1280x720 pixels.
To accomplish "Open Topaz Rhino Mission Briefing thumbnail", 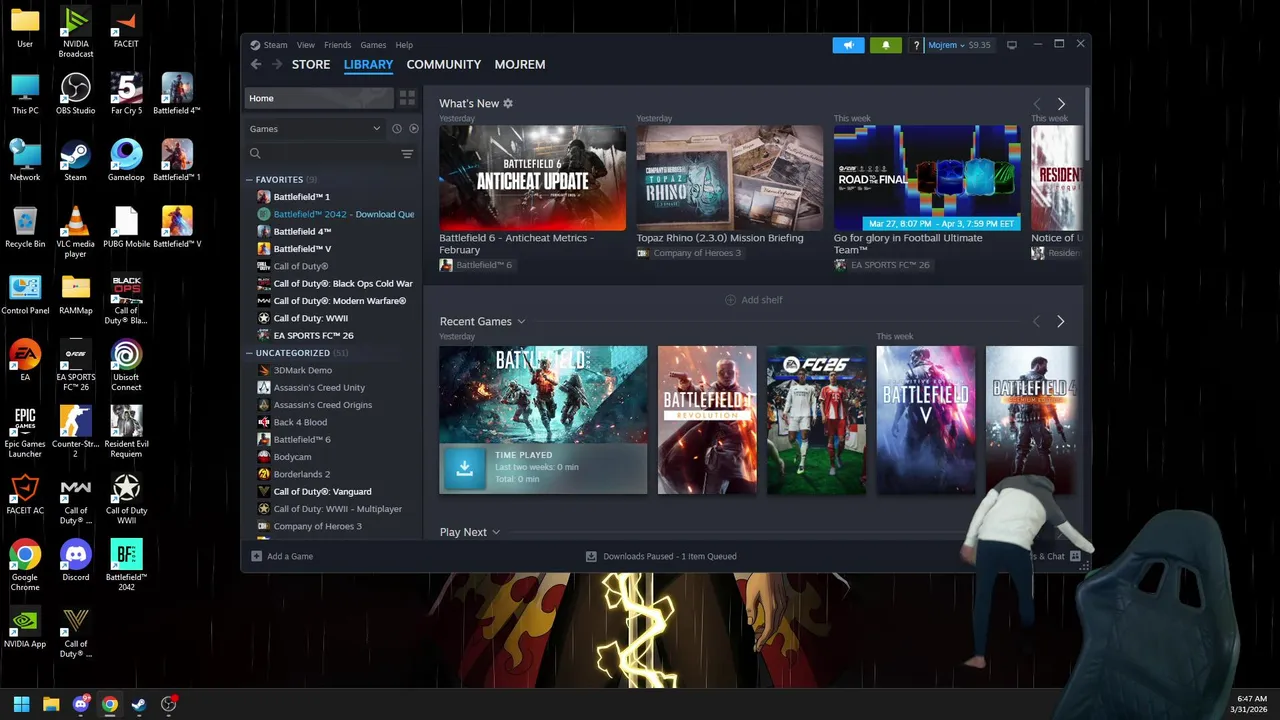I will 730,178.
